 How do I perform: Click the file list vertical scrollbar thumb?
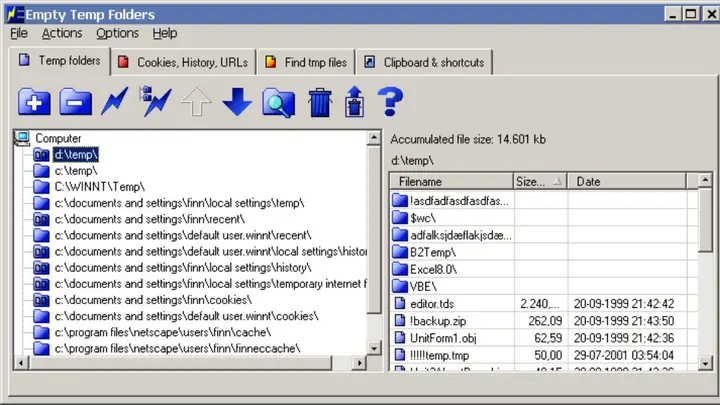[x=705, y=219]
